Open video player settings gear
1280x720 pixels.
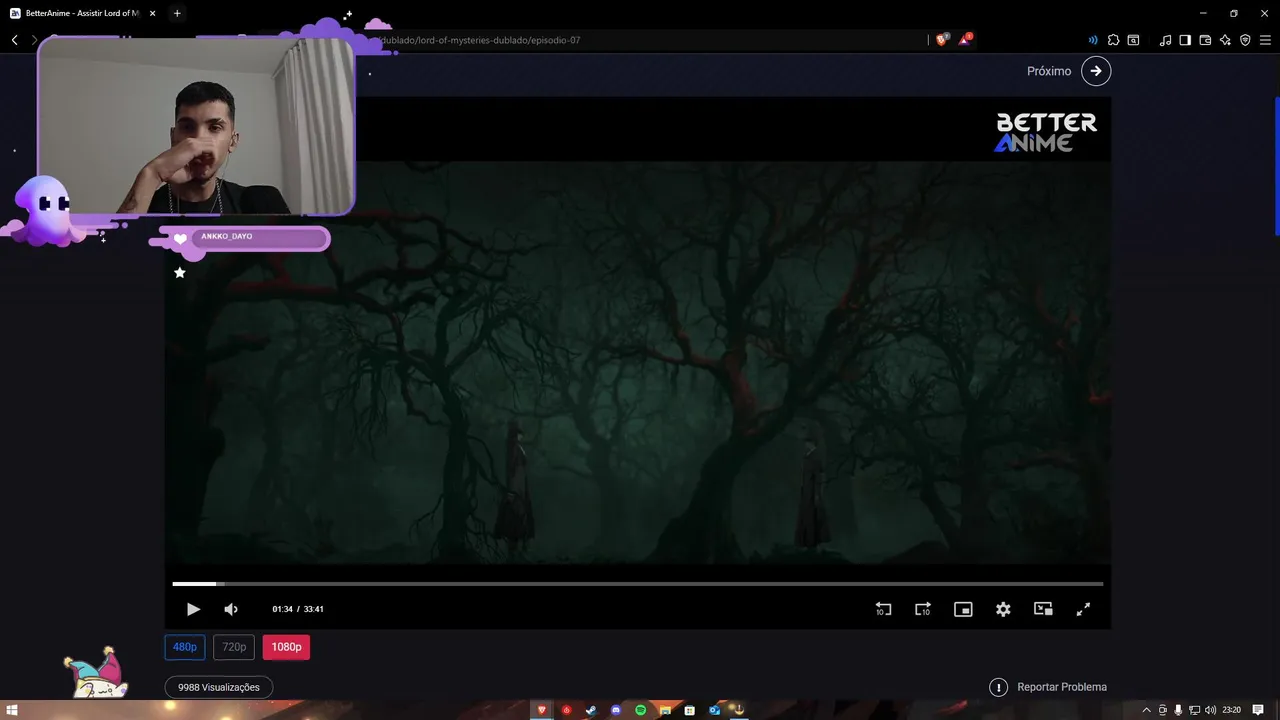point(1003,609)
